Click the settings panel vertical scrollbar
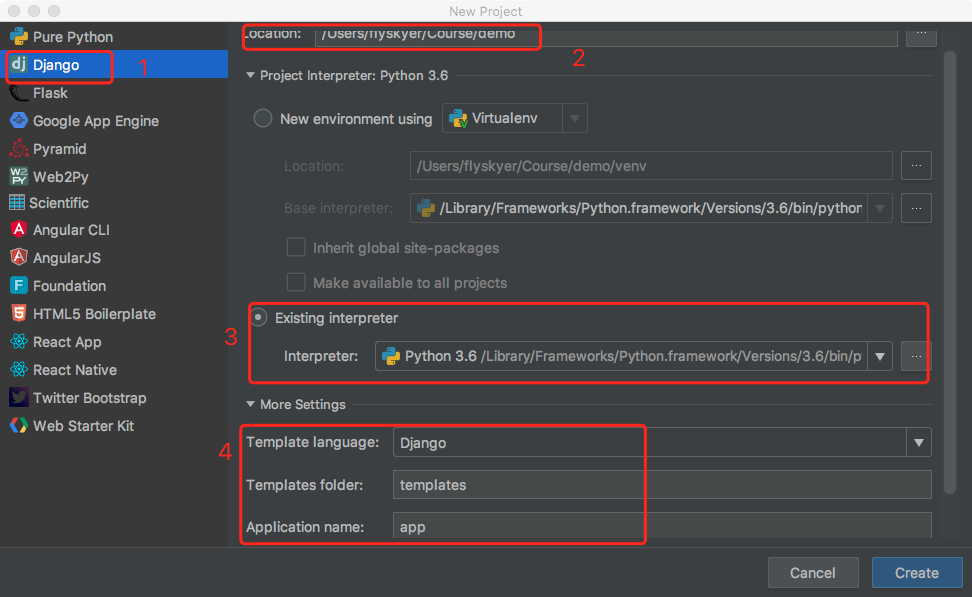The width and height of the screenshot is (972, 597). 950,273
